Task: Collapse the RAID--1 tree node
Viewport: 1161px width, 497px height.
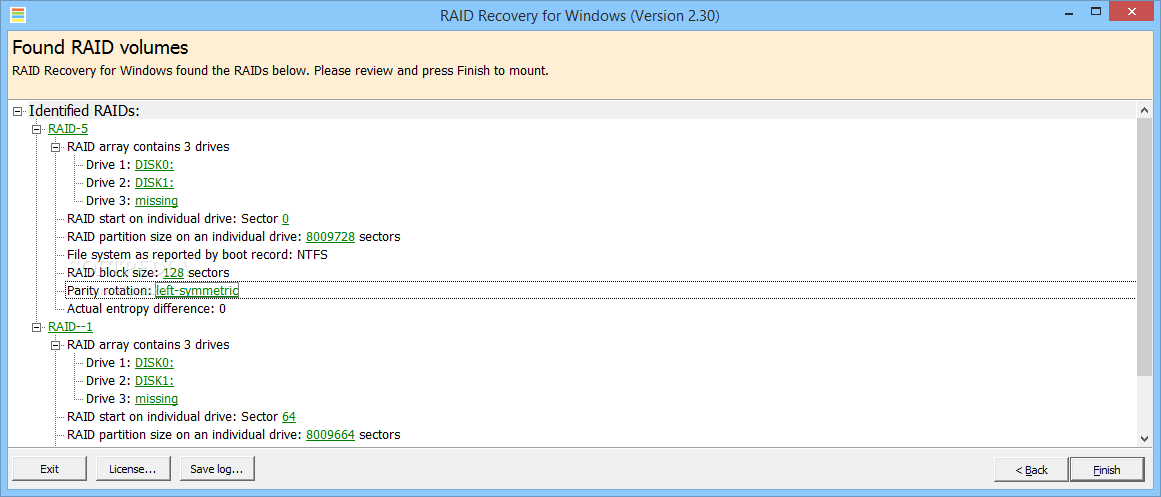Action: (36, 327)
